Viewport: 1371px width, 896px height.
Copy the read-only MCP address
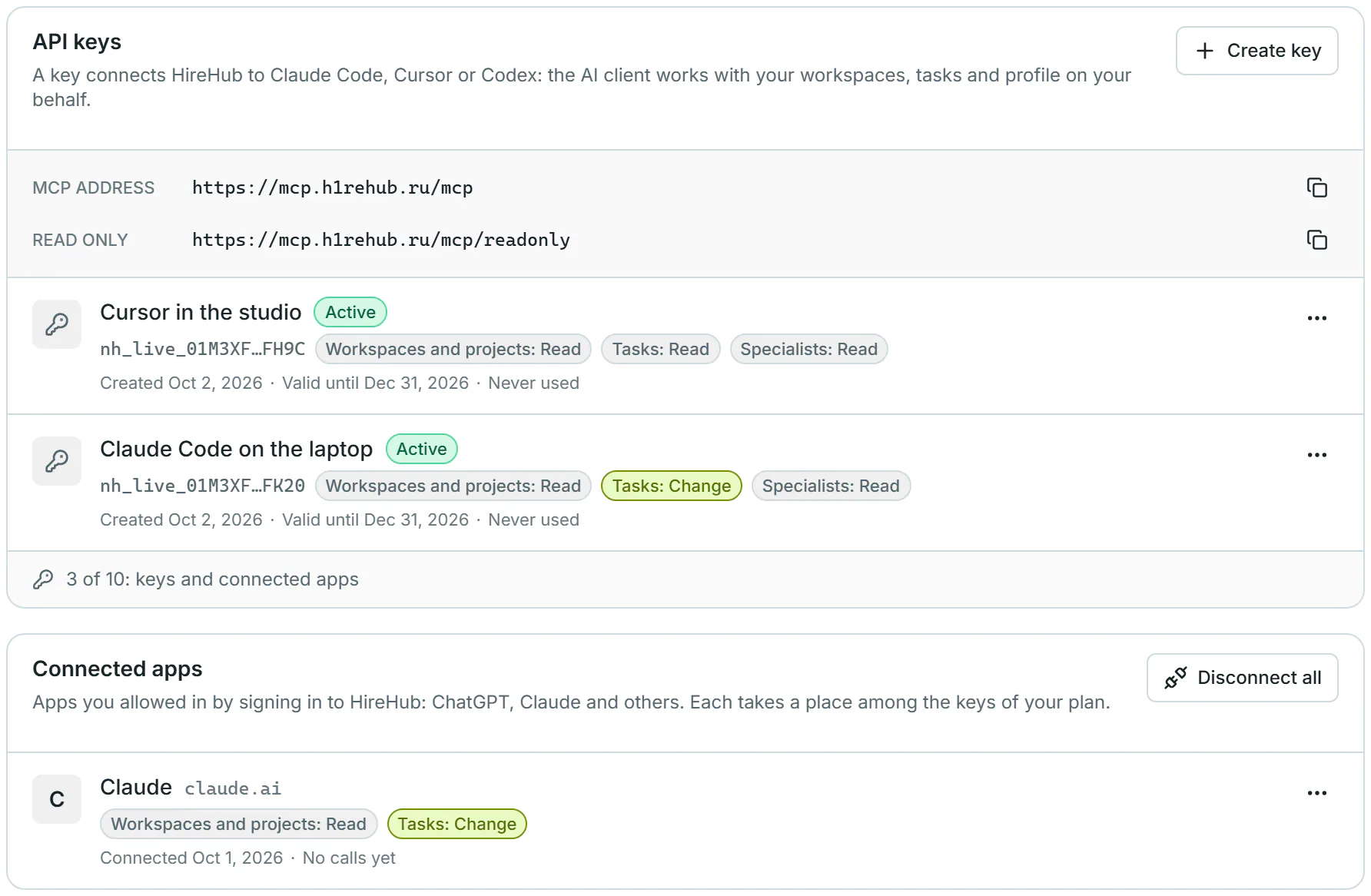coord(1316,240)
